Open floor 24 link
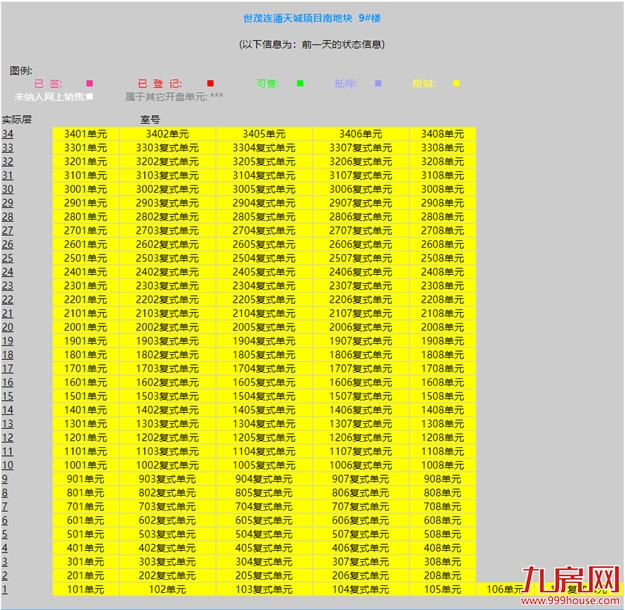The image size is (625, 610). coord(8,272)
